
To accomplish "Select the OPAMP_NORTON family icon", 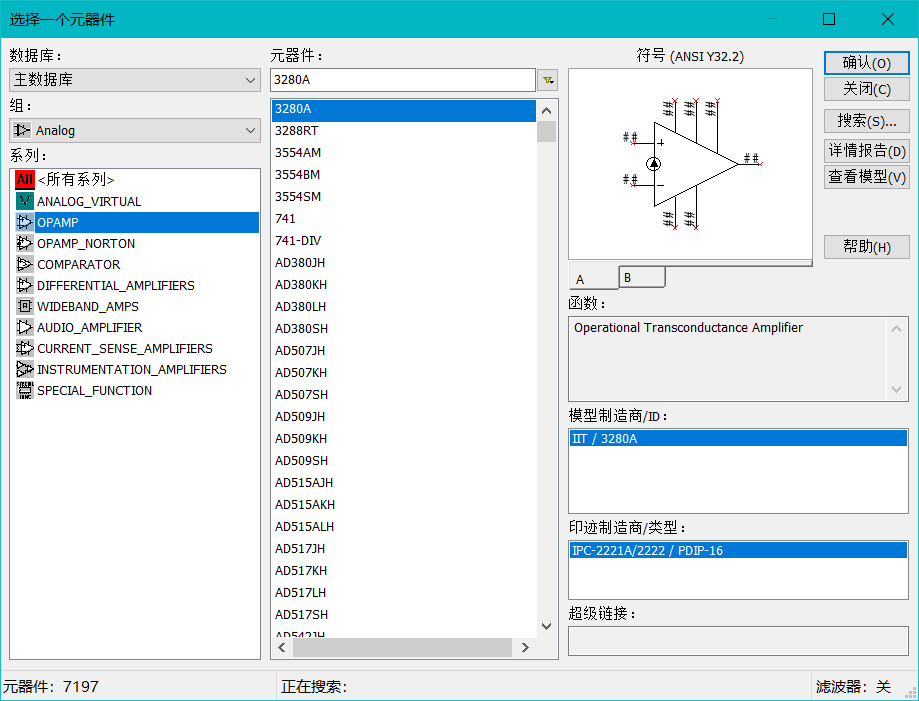I will pos(24,243).
